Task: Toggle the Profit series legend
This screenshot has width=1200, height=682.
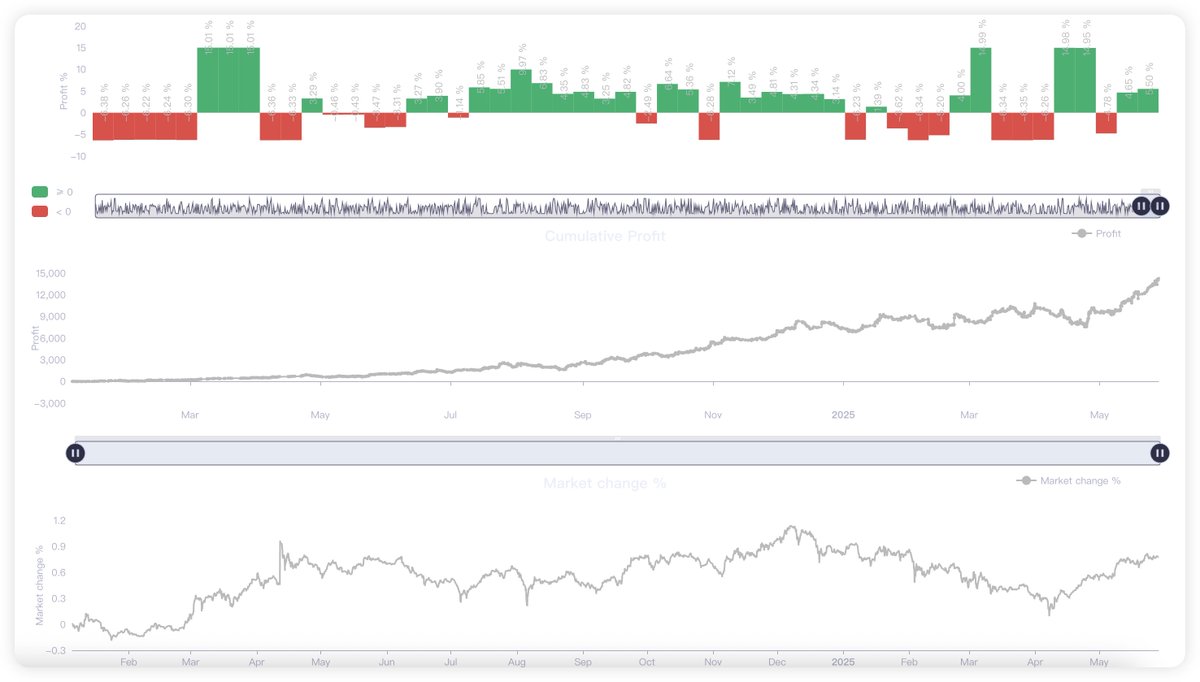Action: (x=1096, y=233)
